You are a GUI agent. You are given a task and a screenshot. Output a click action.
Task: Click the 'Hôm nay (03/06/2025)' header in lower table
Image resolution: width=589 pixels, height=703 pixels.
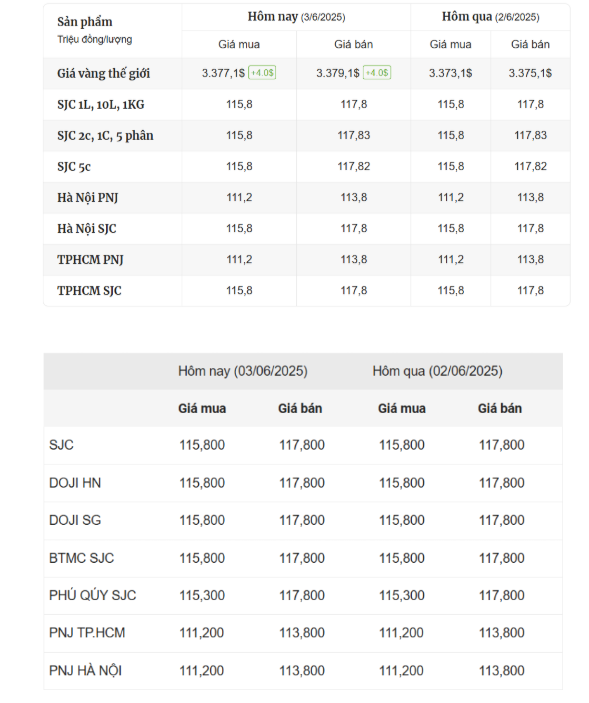click(x=243, y=371)
